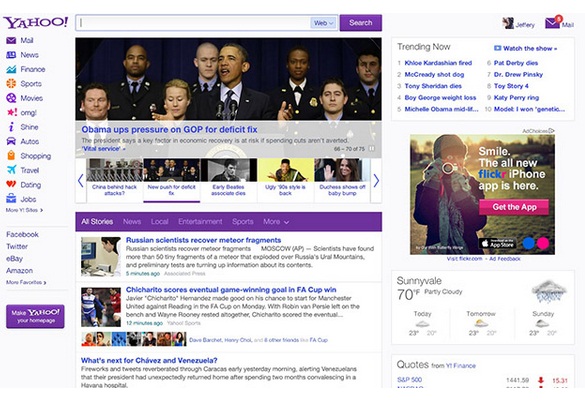Open the Shopping bag icon
Image resolution: width=585 pixels, height=410 pixels.
pos(11,156)
